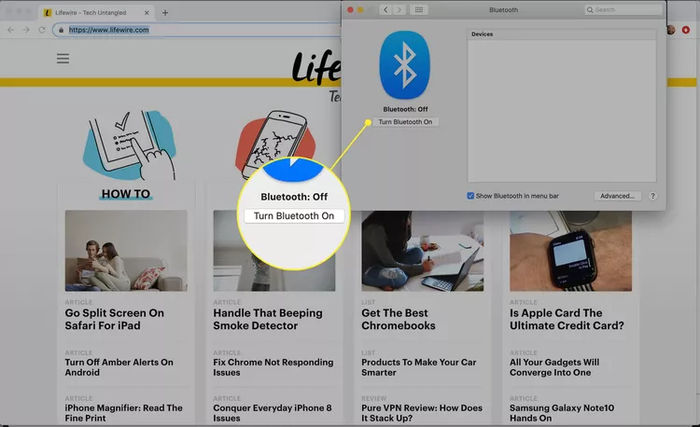Minimize the Bluetooth preferences window

click(x=360, y=9)
